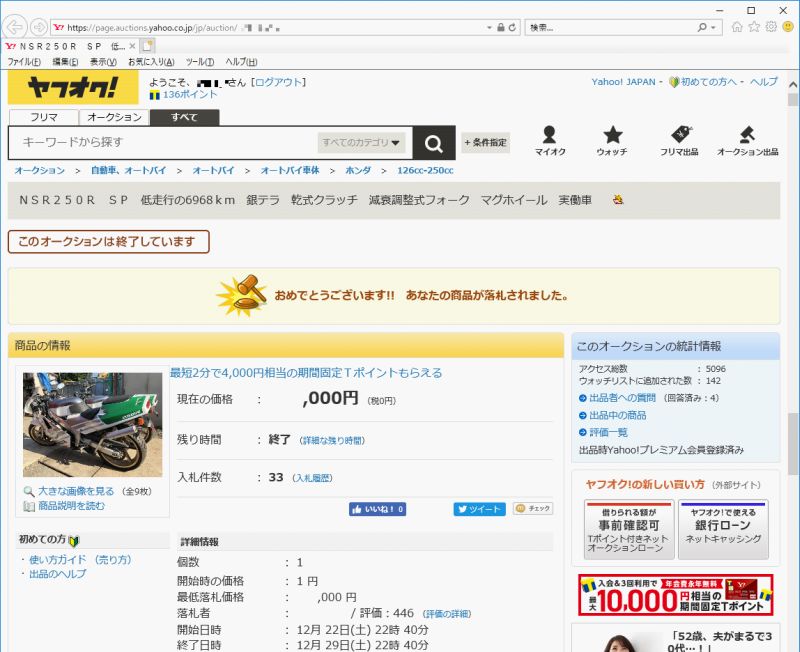Click the browser back arrow button

(x=18, y=27)
